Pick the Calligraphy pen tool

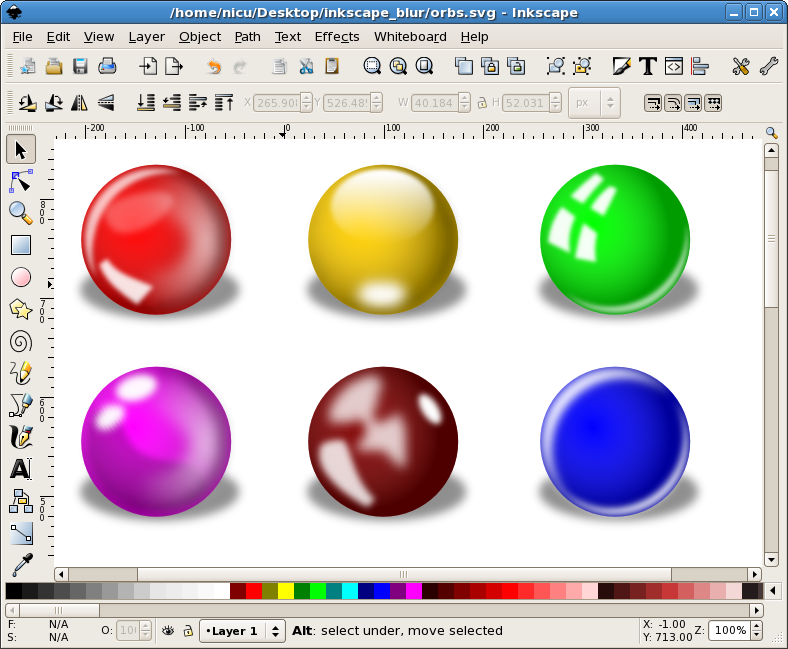21,436
